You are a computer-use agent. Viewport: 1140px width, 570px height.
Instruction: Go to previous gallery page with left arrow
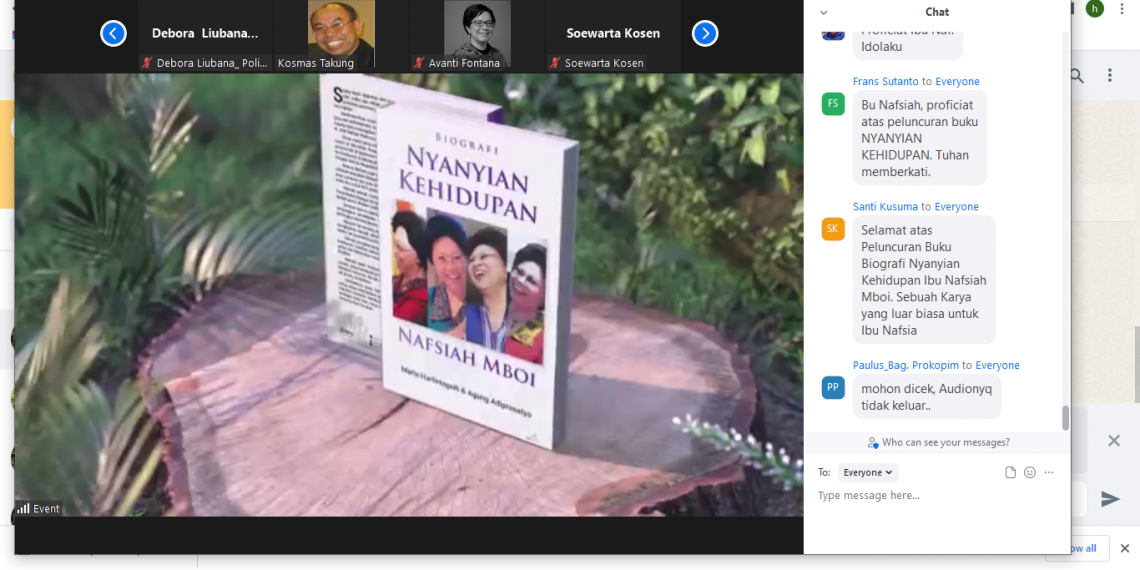click(113, 33)
